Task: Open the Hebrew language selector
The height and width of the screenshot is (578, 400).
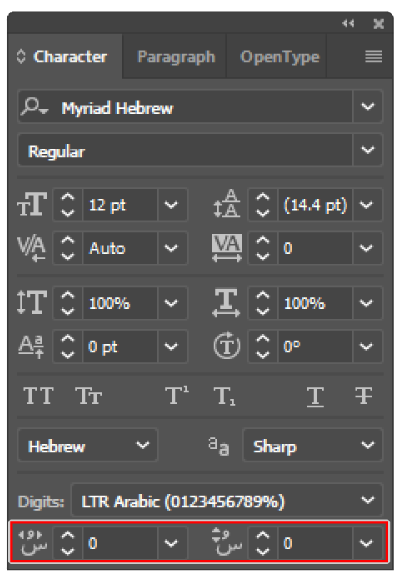Action: coord(88,446)
